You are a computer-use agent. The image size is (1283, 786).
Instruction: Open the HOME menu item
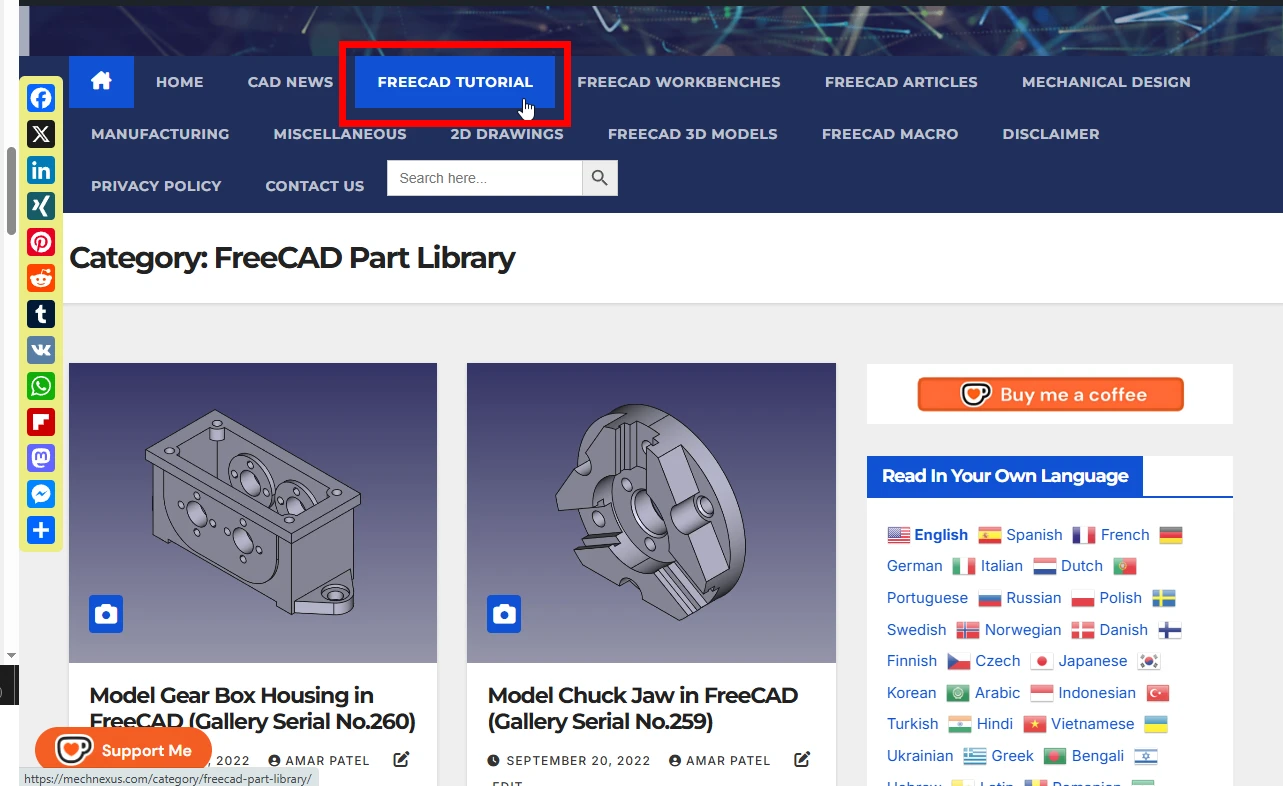point(180,82)
